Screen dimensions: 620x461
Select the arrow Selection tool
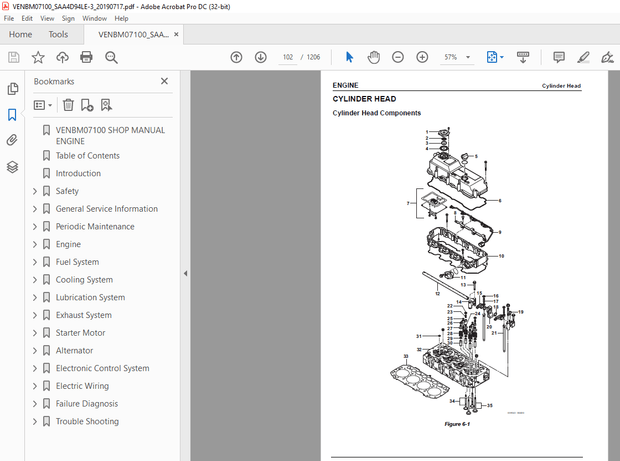[349, 57]
